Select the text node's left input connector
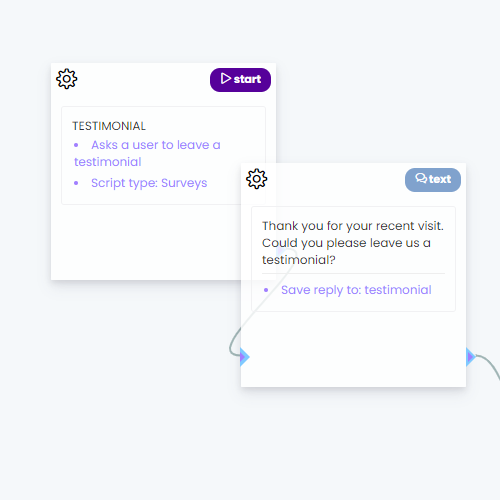The height and width of the screenshot is (500, 500). [244, 357]
